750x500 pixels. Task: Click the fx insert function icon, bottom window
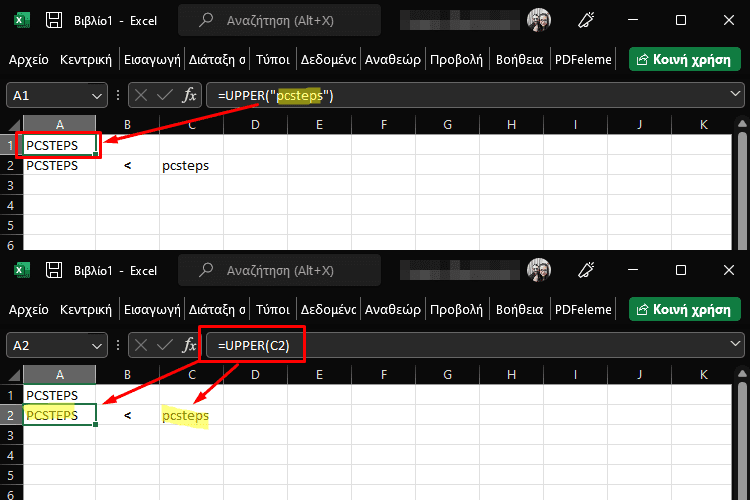tap(189, 345)
